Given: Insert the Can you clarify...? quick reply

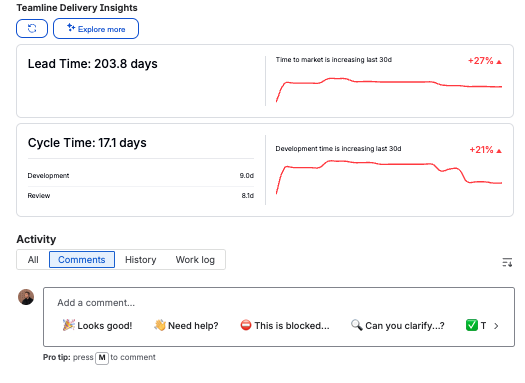Looking at the screenshot, I should click(397, 325).
